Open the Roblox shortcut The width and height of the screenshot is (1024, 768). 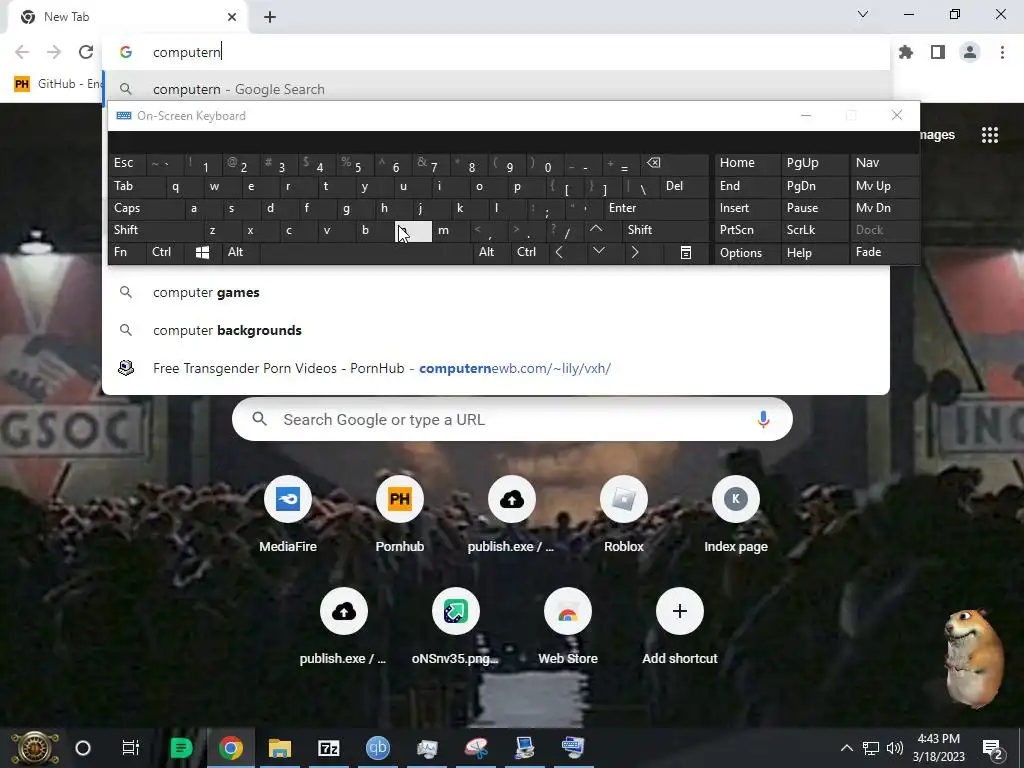pyautogui.click(x=624, y=515)
